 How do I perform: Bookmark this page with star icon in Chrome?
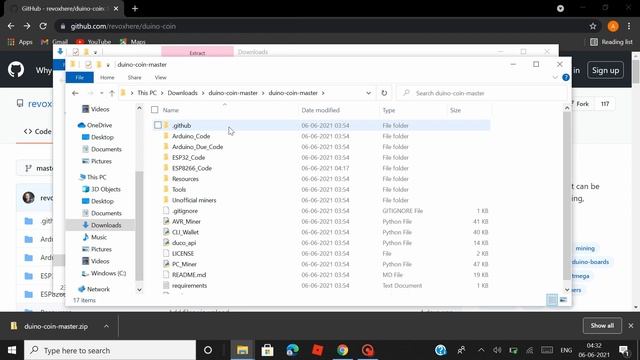[x=593, y=26]
